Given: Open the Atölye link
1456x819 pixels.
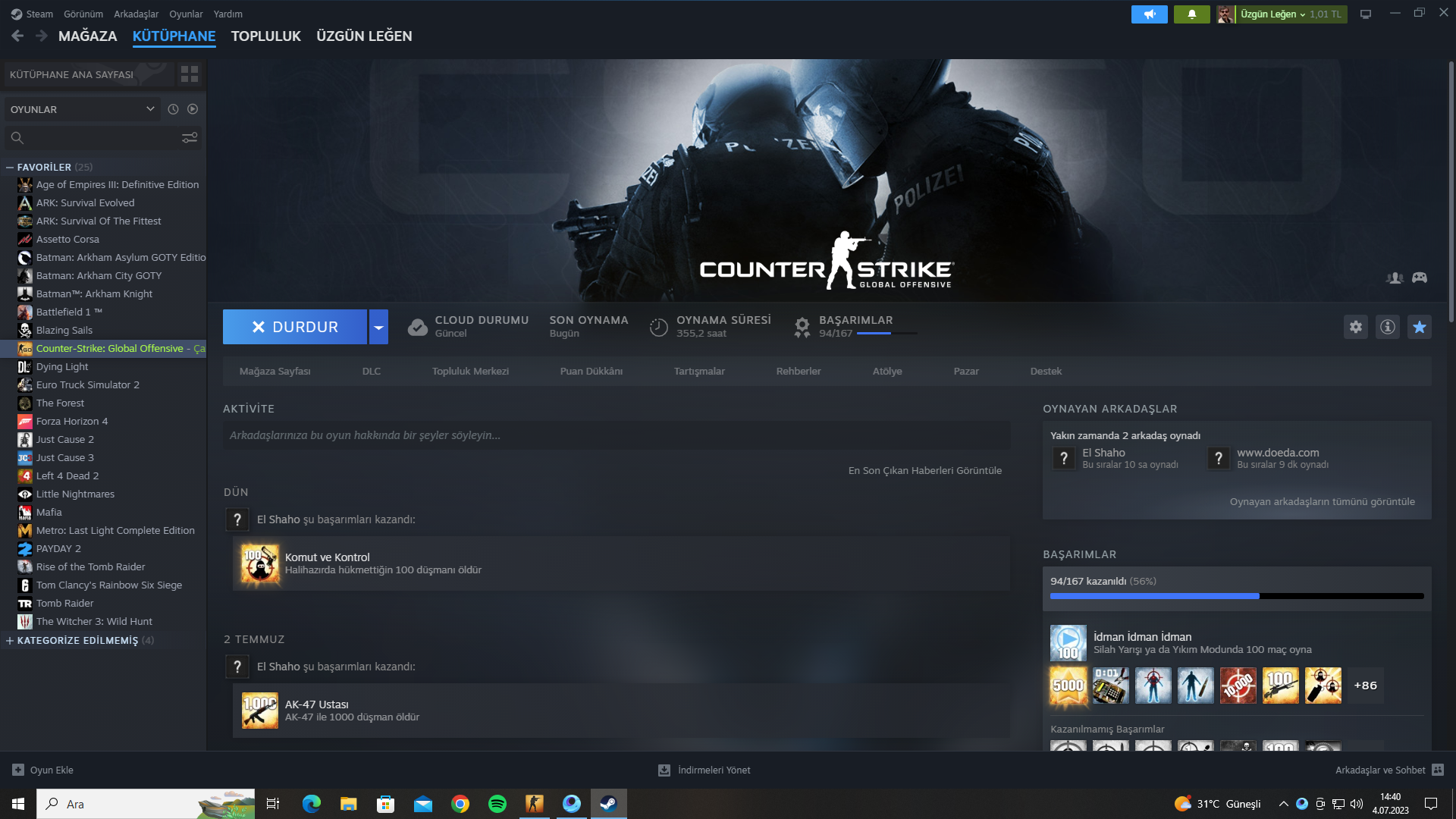Looking at the screenshot, I should click(x=887, y=371).
